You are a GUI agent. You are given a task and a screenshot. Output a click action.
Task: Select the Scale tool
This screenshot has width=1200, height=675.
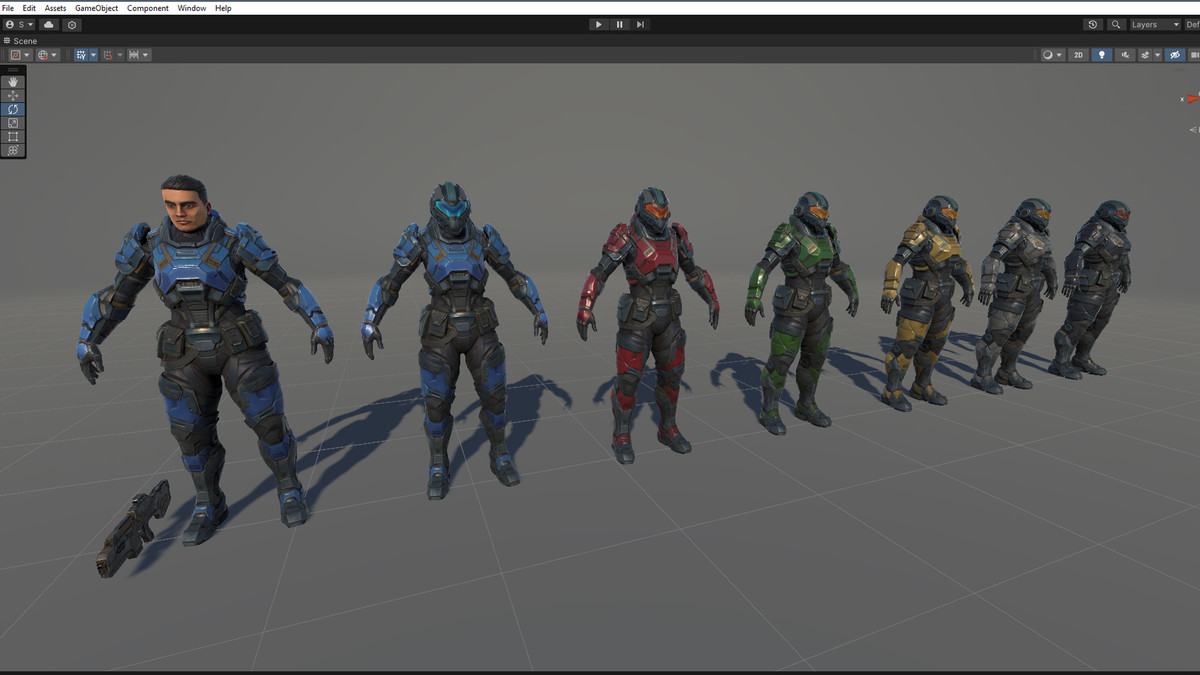[x=13, y=123]
